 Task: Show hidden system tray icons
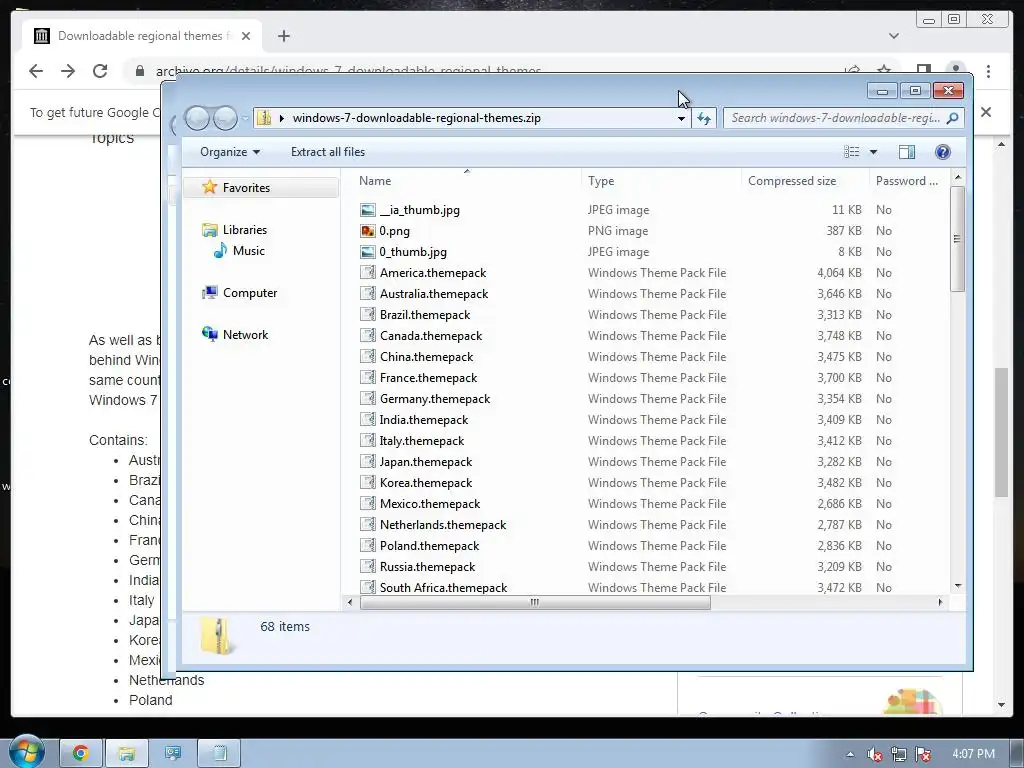point(850,754)
